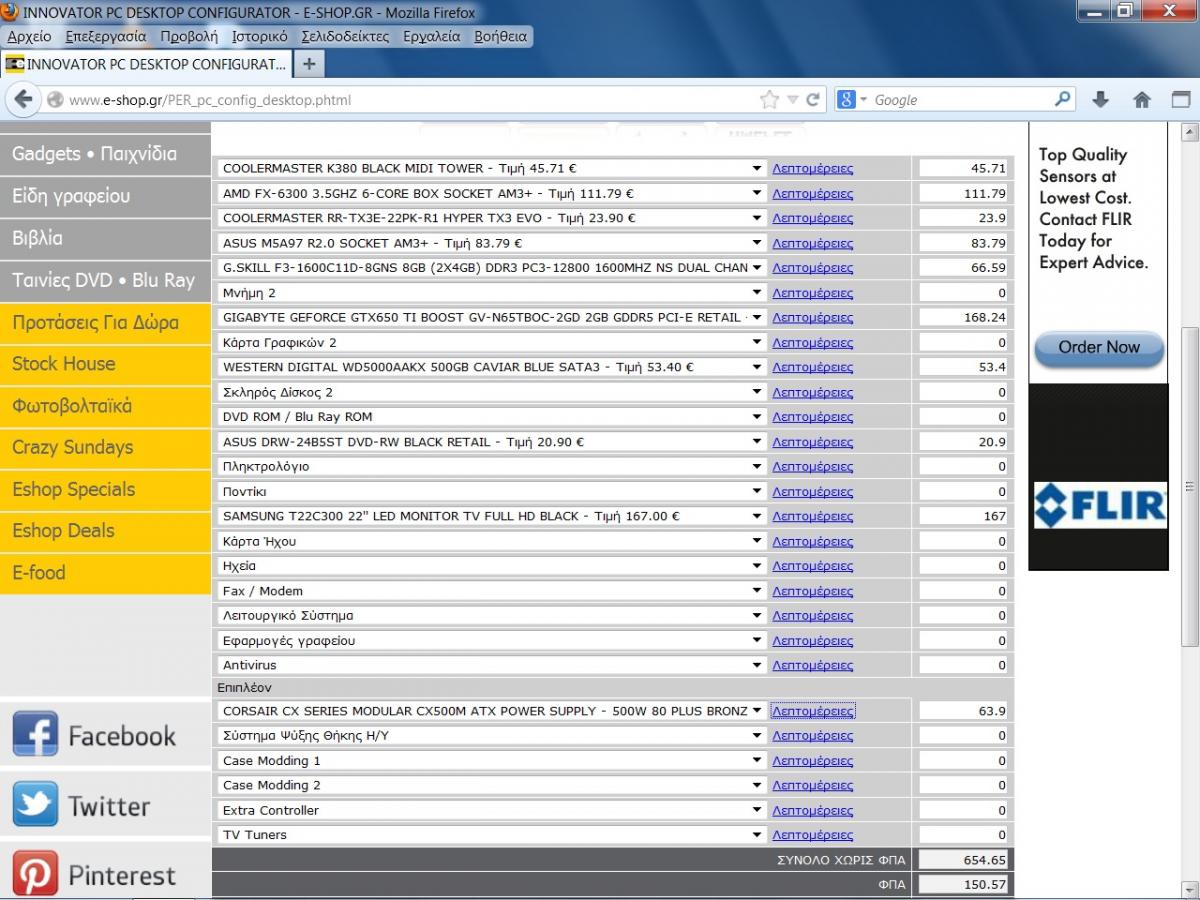Open Λεπτομέρειες link for ASUS DRW-24B5ST
The height and width of the screenshot is (900, 1200).
coord(812,442)
